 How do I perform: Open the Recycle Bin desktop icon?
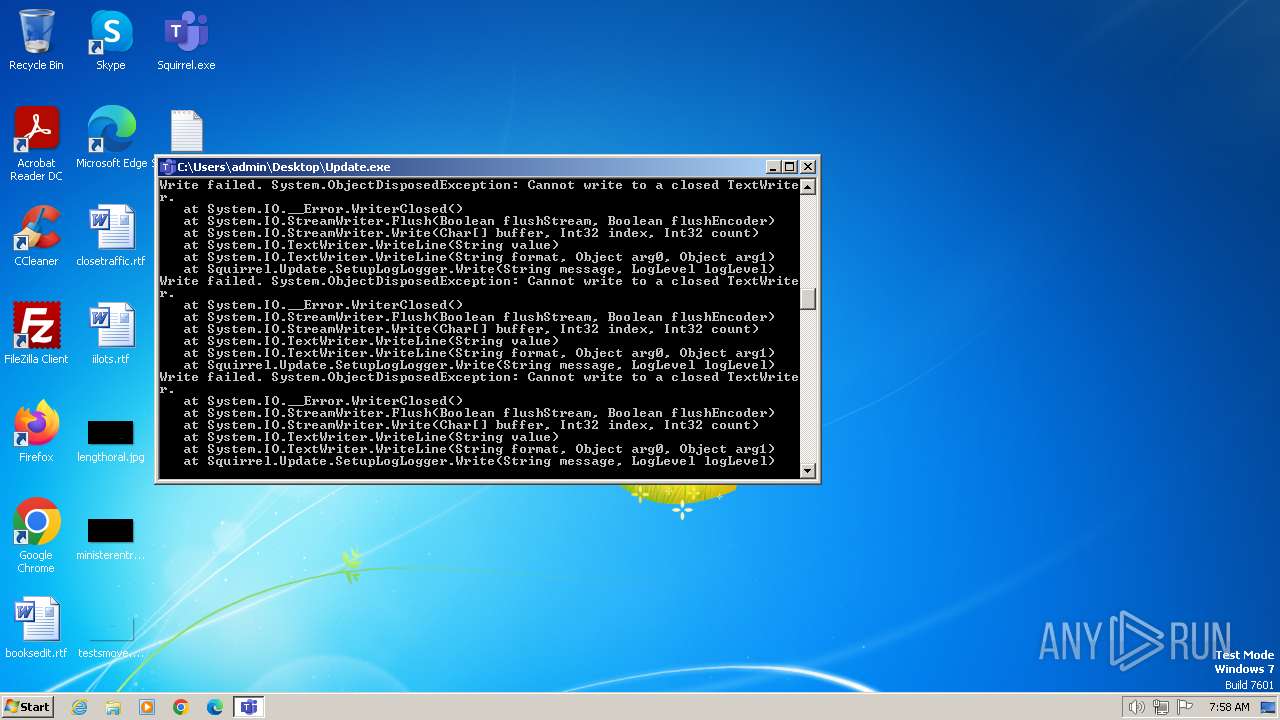coord(36,40)
